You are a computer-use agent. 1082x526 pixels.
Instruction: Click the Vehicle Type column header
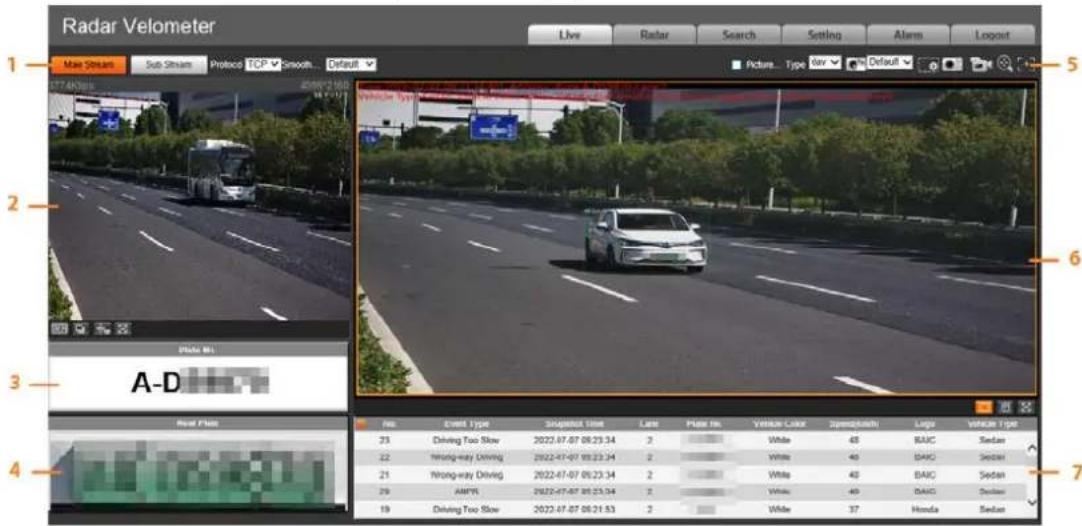[991, 424]
